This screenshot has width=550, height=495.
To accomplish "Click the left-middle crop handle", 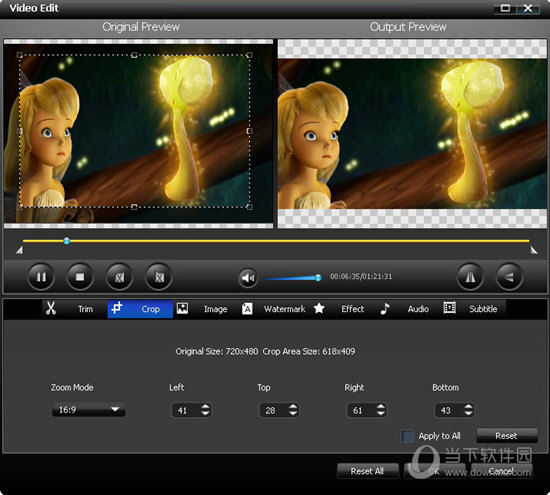I will pos(20,131).
